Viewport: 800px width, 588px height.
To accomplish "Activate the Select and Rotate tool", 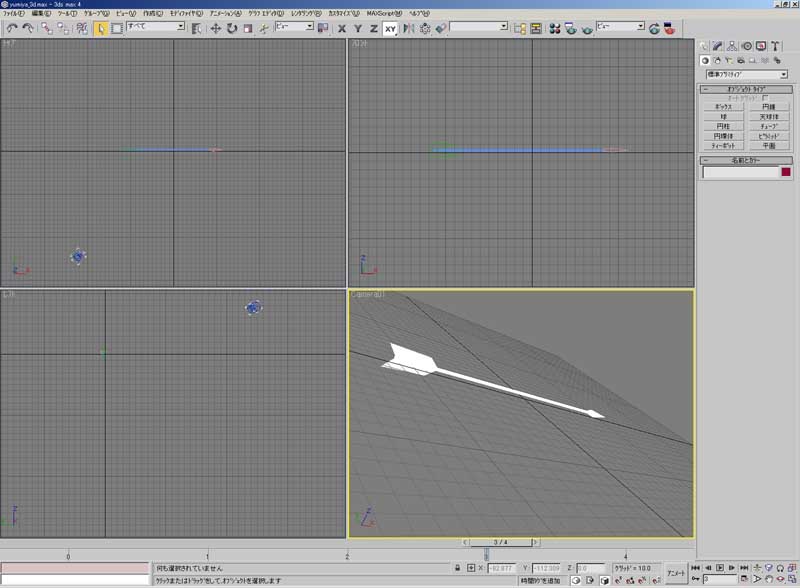I will 232,28.
